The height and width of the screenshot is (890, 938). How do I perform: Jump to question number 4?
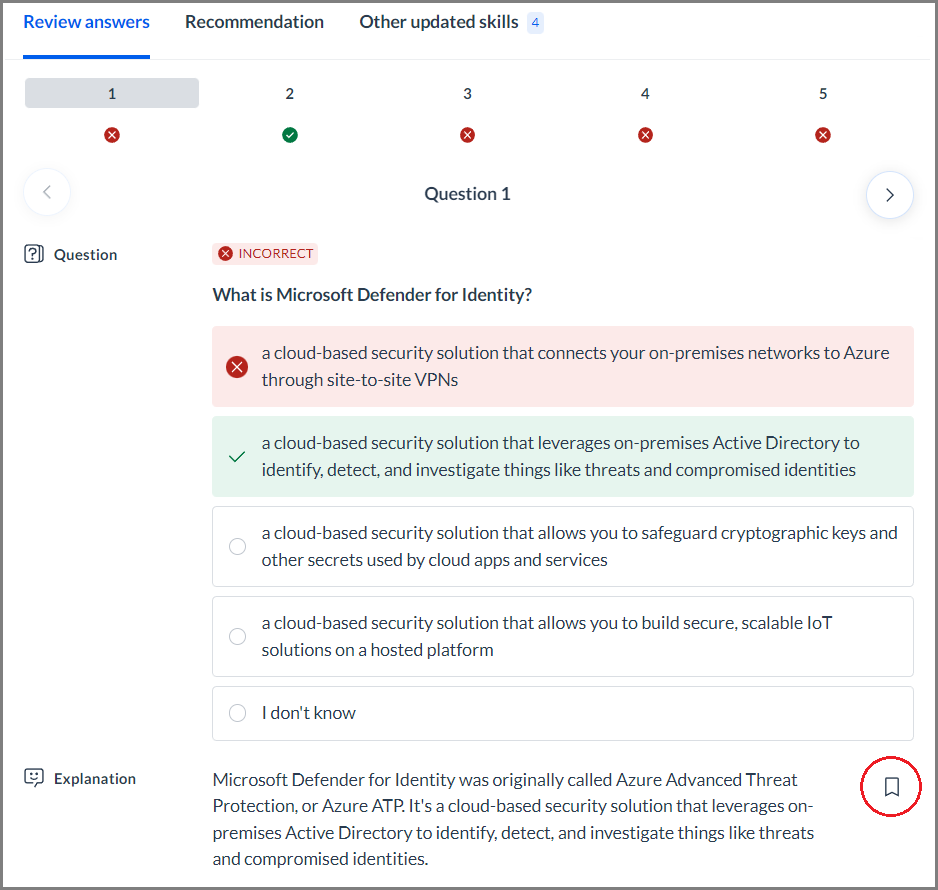point(645,93)
